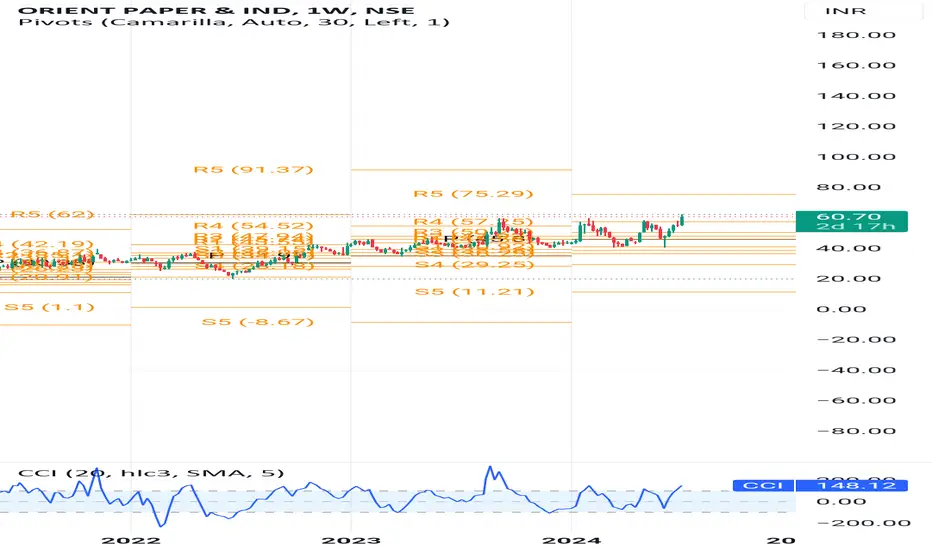Click the CCI line peak in late 2023
The image size is (932, 550).
click(490, 468)
